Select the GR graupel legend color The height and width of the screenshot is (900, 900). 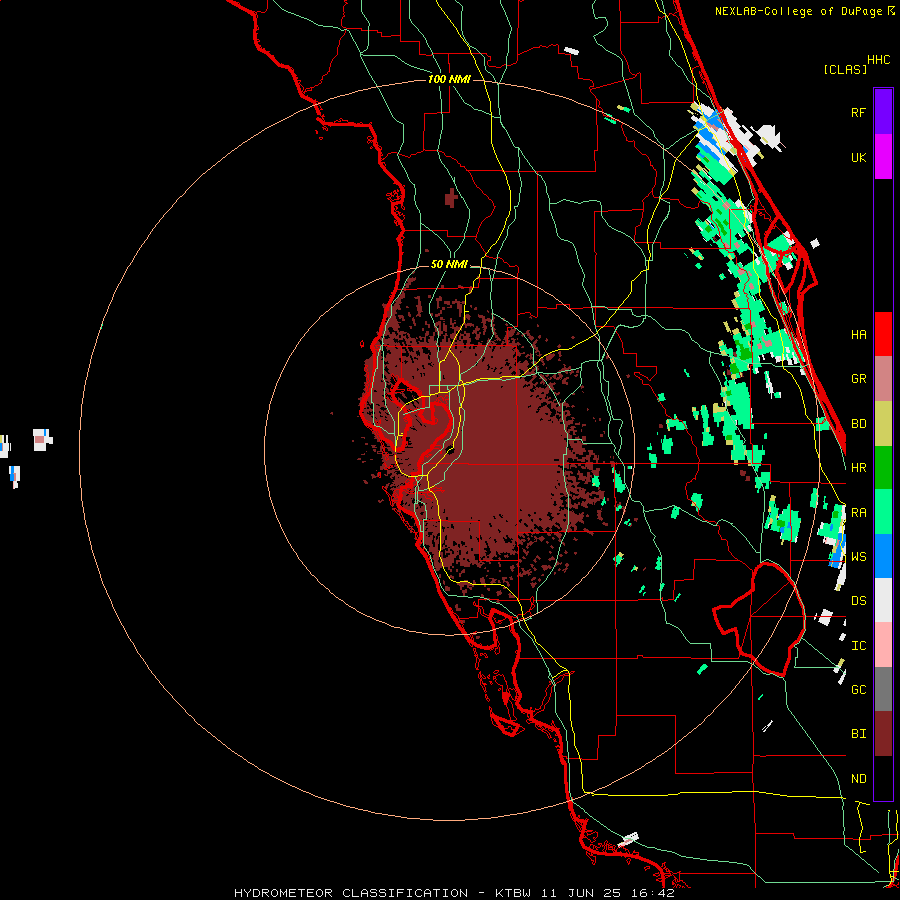pyautogui.click(x=883, y=379)
